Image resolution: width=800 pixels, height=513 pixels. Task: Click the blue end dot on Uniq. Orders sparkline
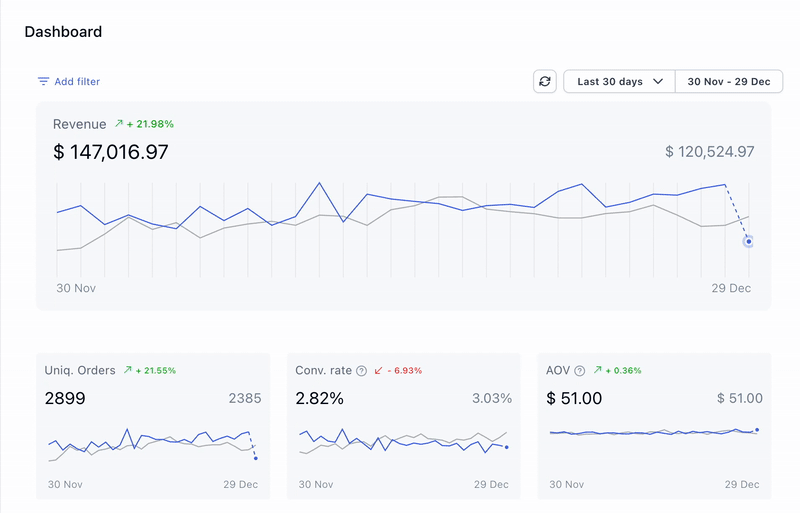coord(256,458)
